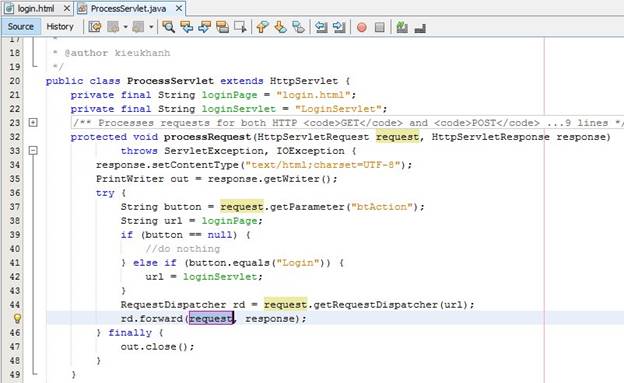The height and width of the screenshot is (383, 624).
Task: Stop macro recording with the square icon
Action: pyautogui.click(x=380, y=27)
